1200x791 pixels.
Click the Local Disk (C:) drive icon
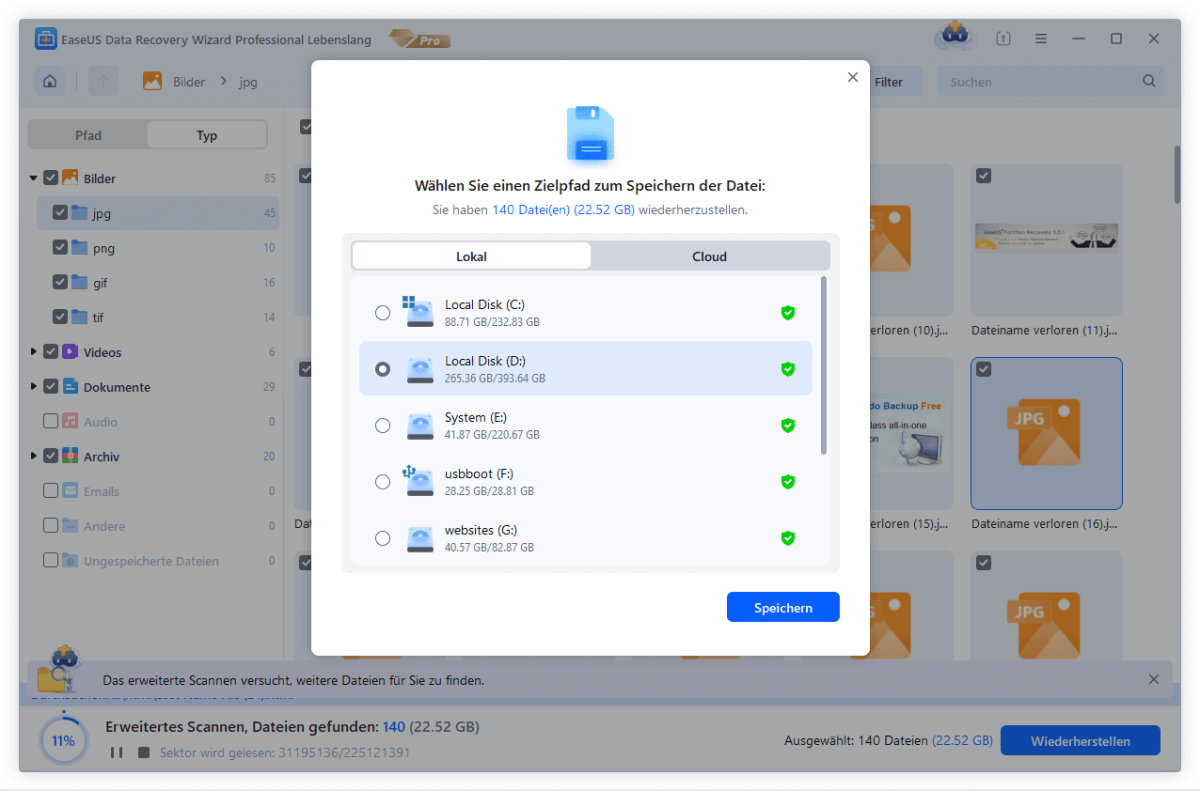tap(418, 312)
